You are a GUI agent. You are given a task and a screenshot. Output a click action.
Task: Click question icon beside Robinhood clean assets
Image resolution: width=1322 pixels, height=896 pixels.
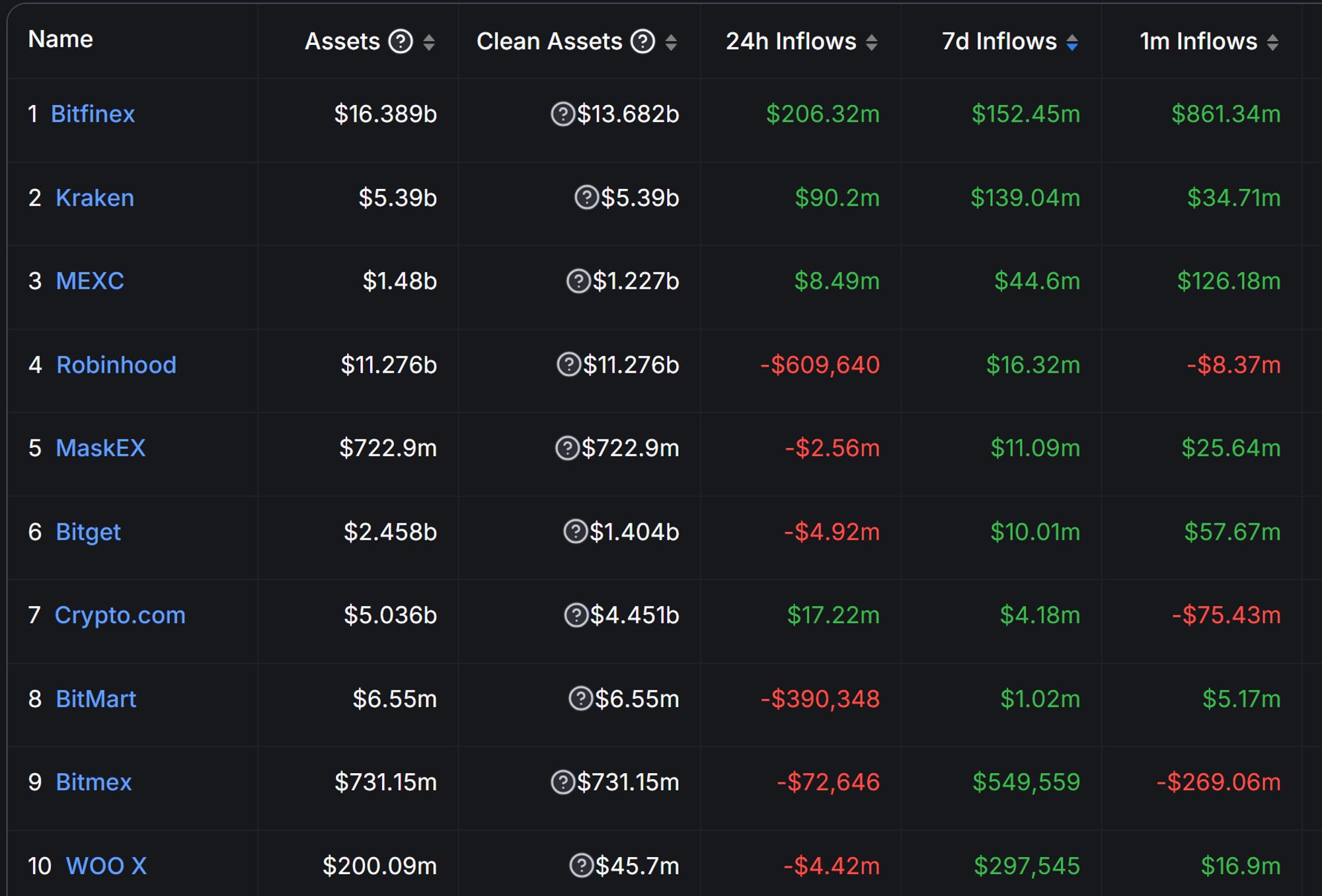coord(568,365)
